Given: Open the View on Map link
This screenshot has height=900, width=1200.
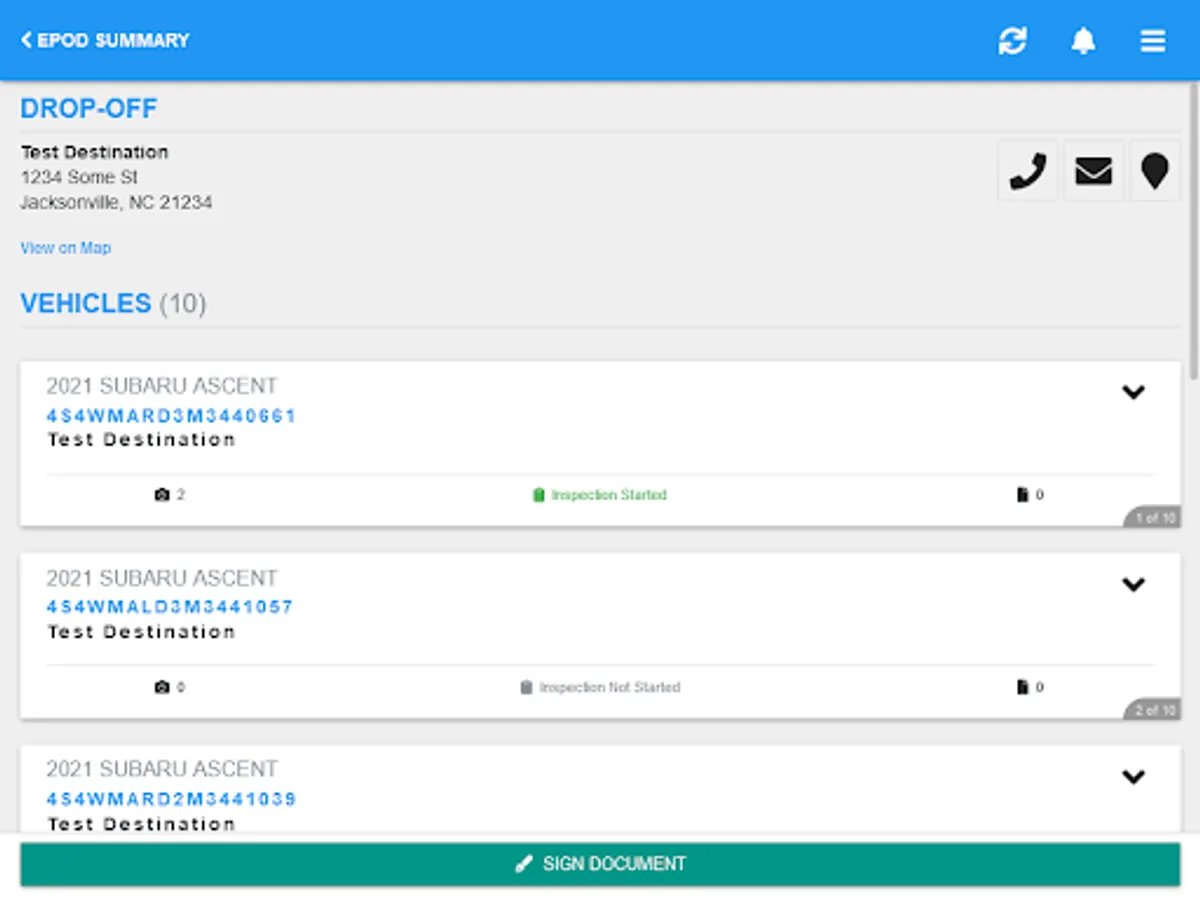Looking at the screenshot, I should (x=64, y=248).
